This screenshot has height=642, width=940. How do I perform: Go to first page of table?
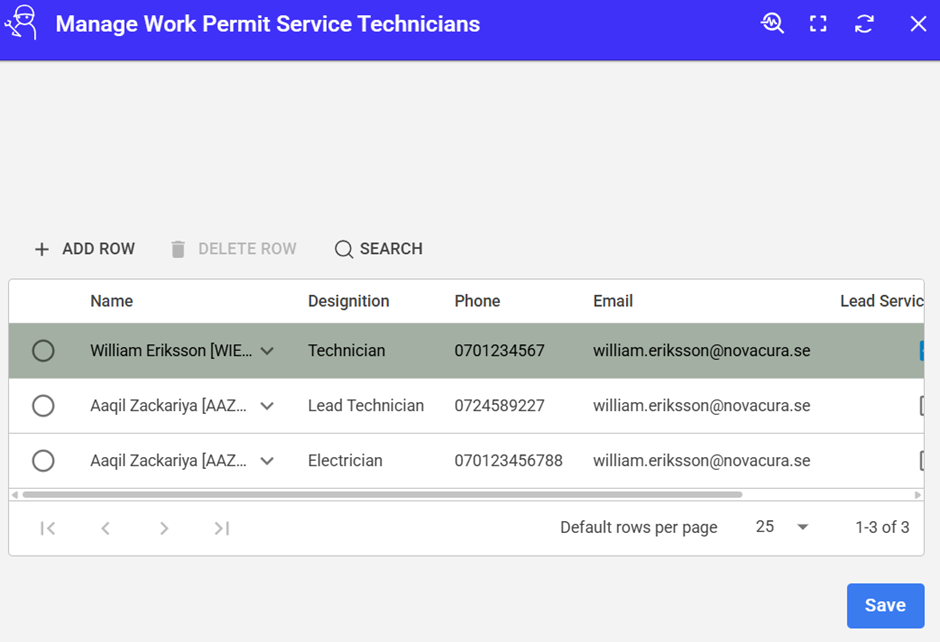[x=48, y=528]
